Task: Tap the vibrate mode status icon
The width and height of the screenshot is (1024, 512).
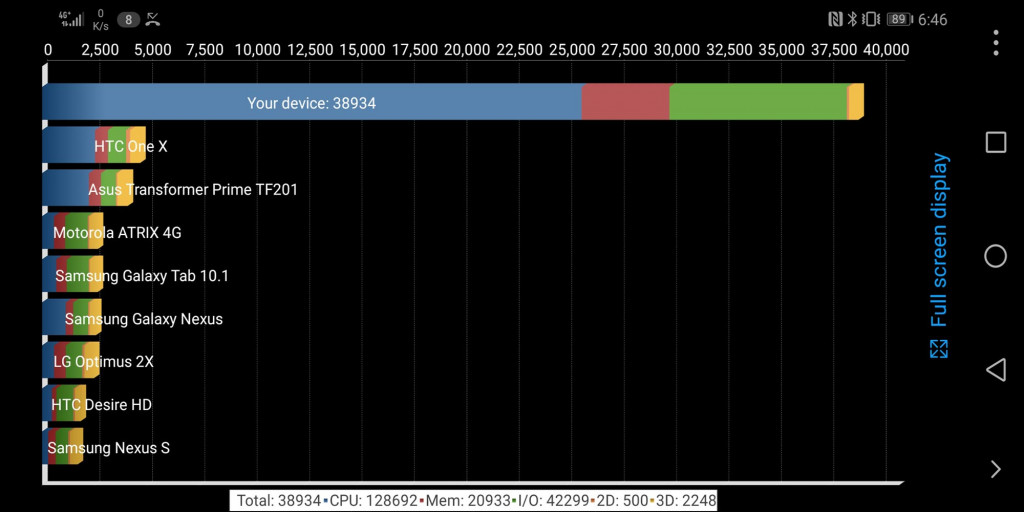Action: [x=871, y=19]
